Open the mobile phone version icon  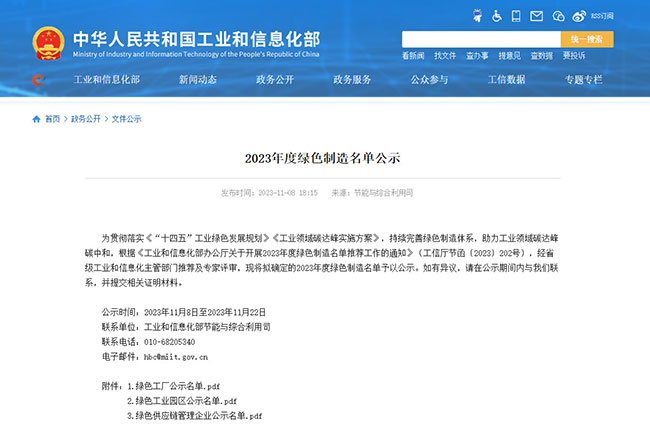[516, 16]
